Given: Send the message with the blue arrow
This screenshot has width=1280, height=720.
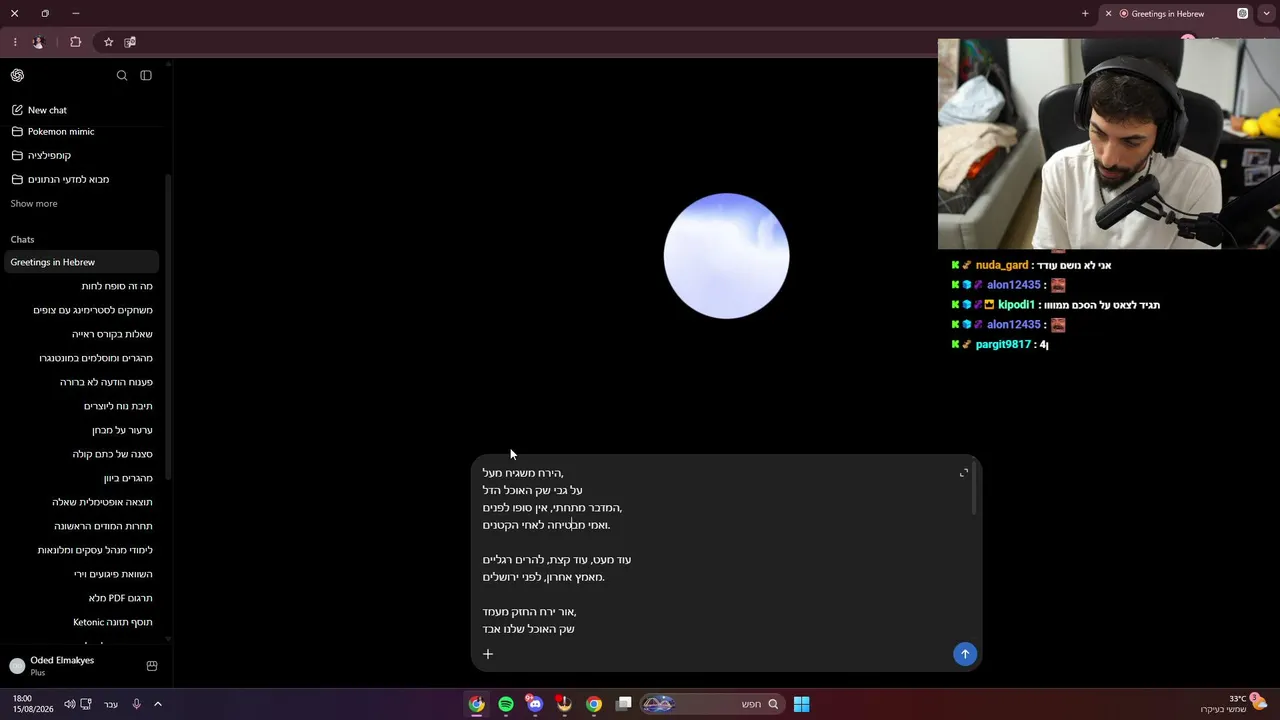Looking at the screenshot, I should 965,654.
